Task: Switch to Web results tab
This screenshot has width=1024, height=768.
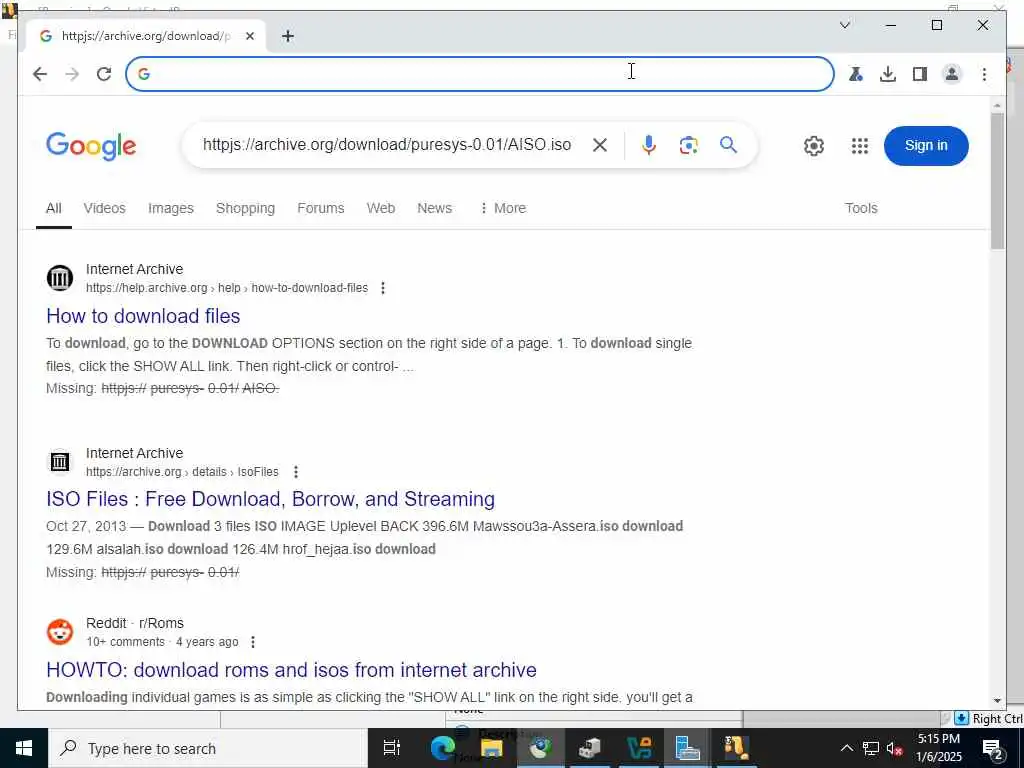Action: coord(381,208)
